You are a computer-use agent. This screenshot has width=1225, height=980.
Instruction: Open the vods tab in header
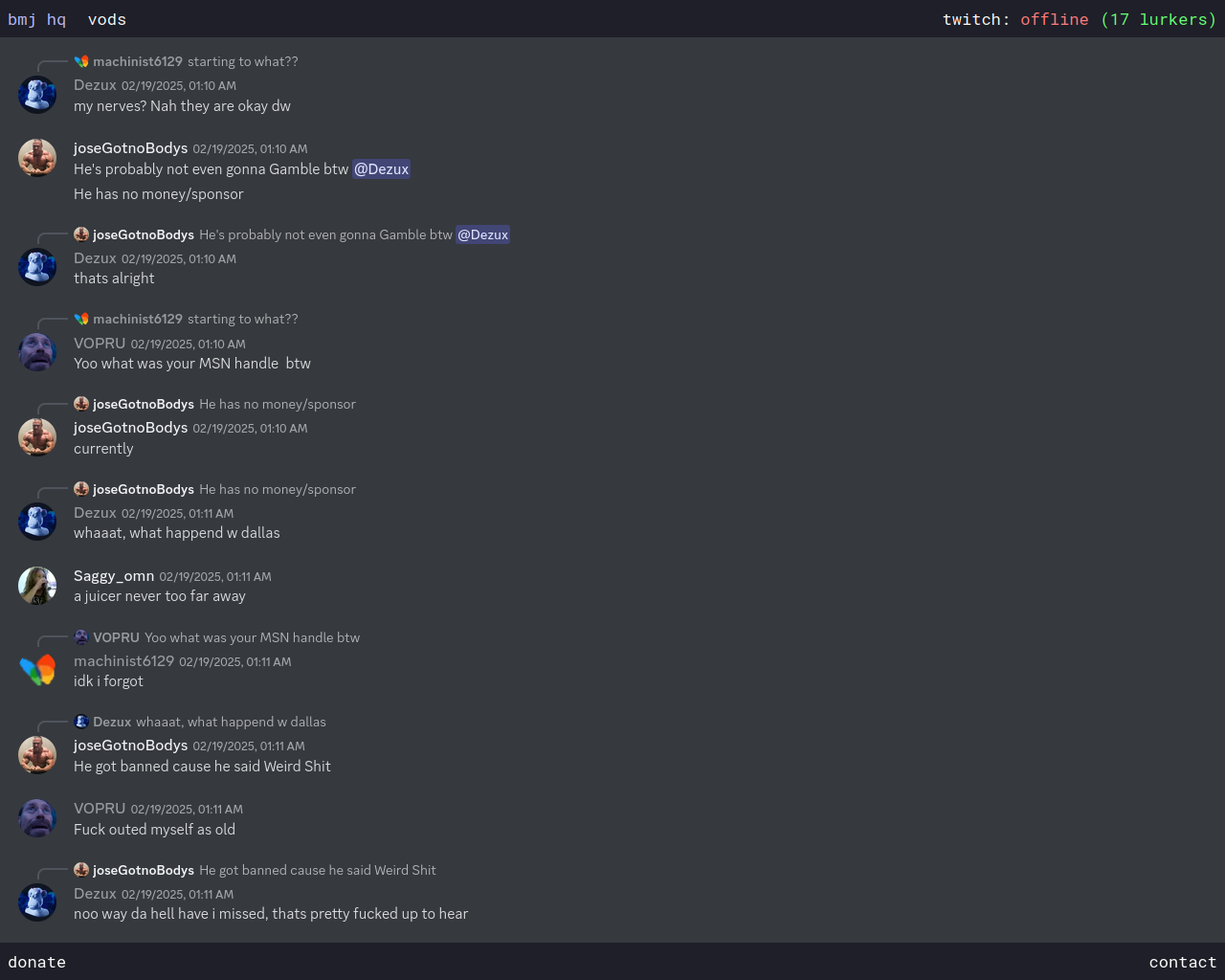(107, 19)
